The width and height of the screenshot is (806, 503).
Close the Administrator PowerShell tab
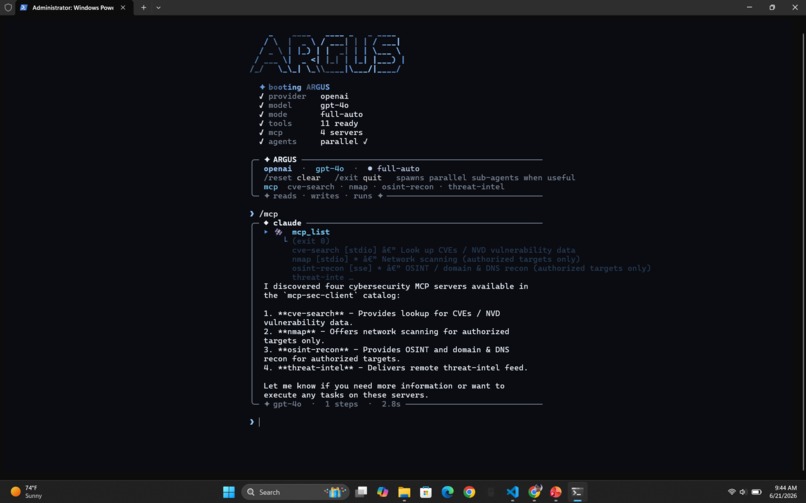tap(123, 8)
